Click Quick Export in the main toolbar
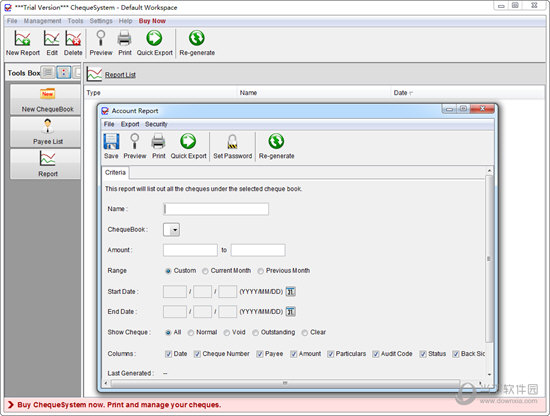The width and height of the screenshot is (550, 416). coord(154,43)
